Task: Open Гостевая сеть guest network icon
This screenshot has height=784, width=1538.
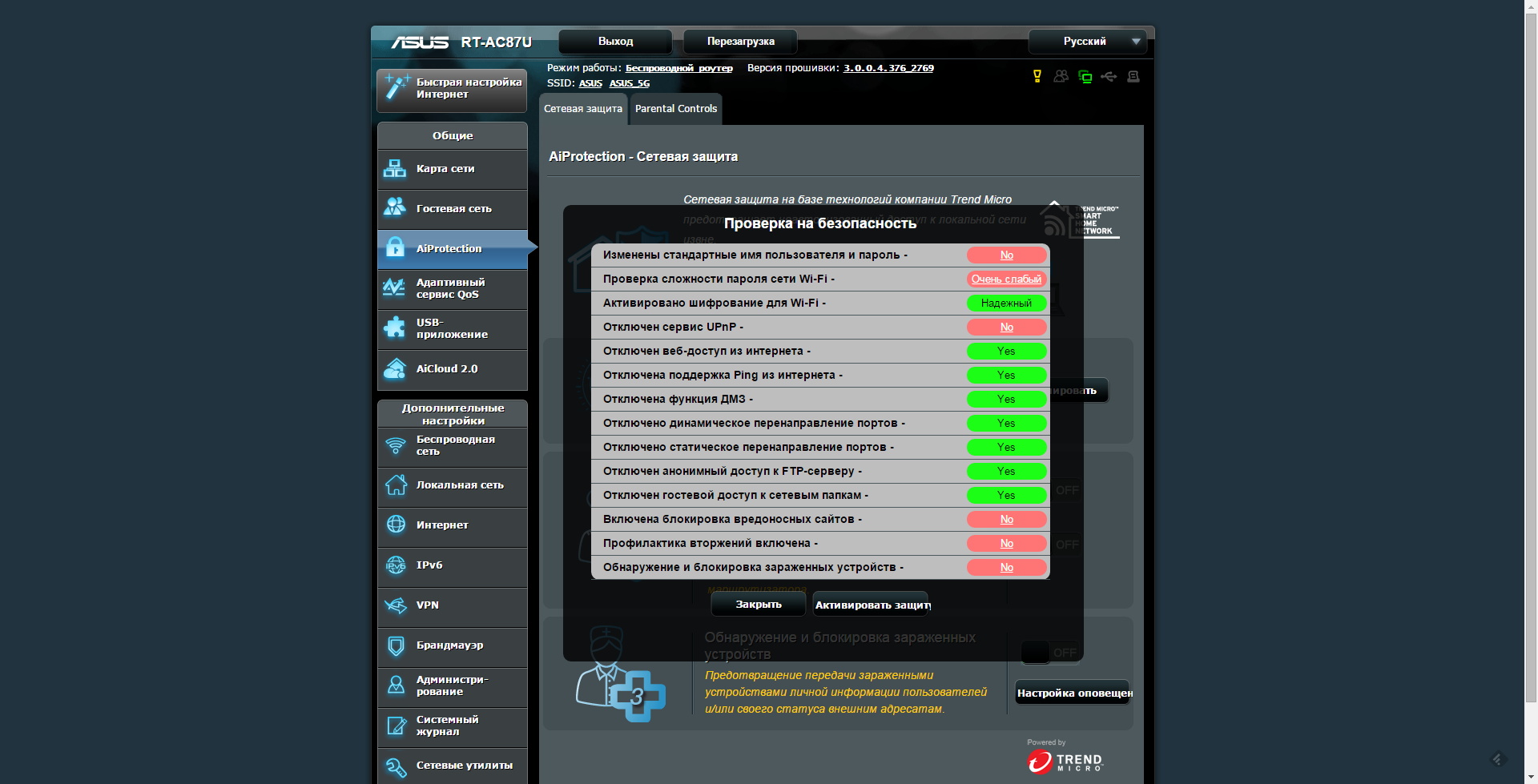Action: pos(395,207)
